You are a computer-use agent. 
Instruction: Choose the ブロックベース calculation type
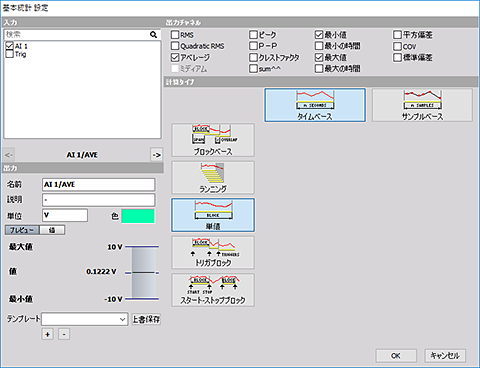tap(213, 140)
